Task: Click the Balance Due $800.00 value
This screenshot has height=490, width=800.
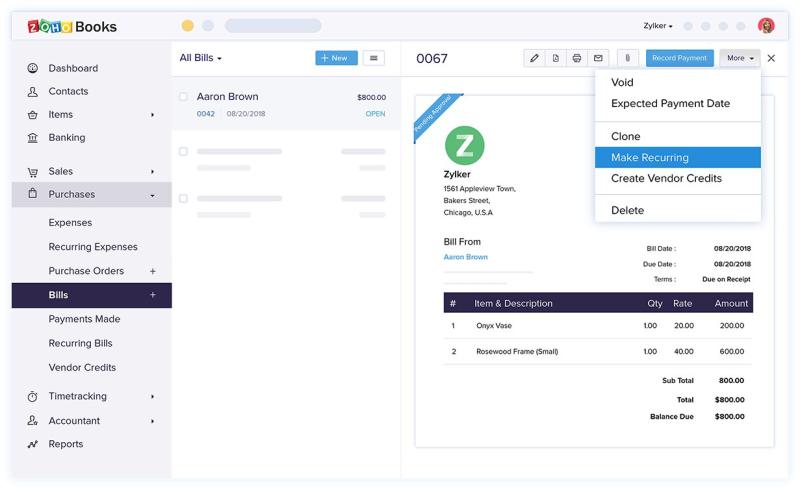Action: click(x=730, y=416)
